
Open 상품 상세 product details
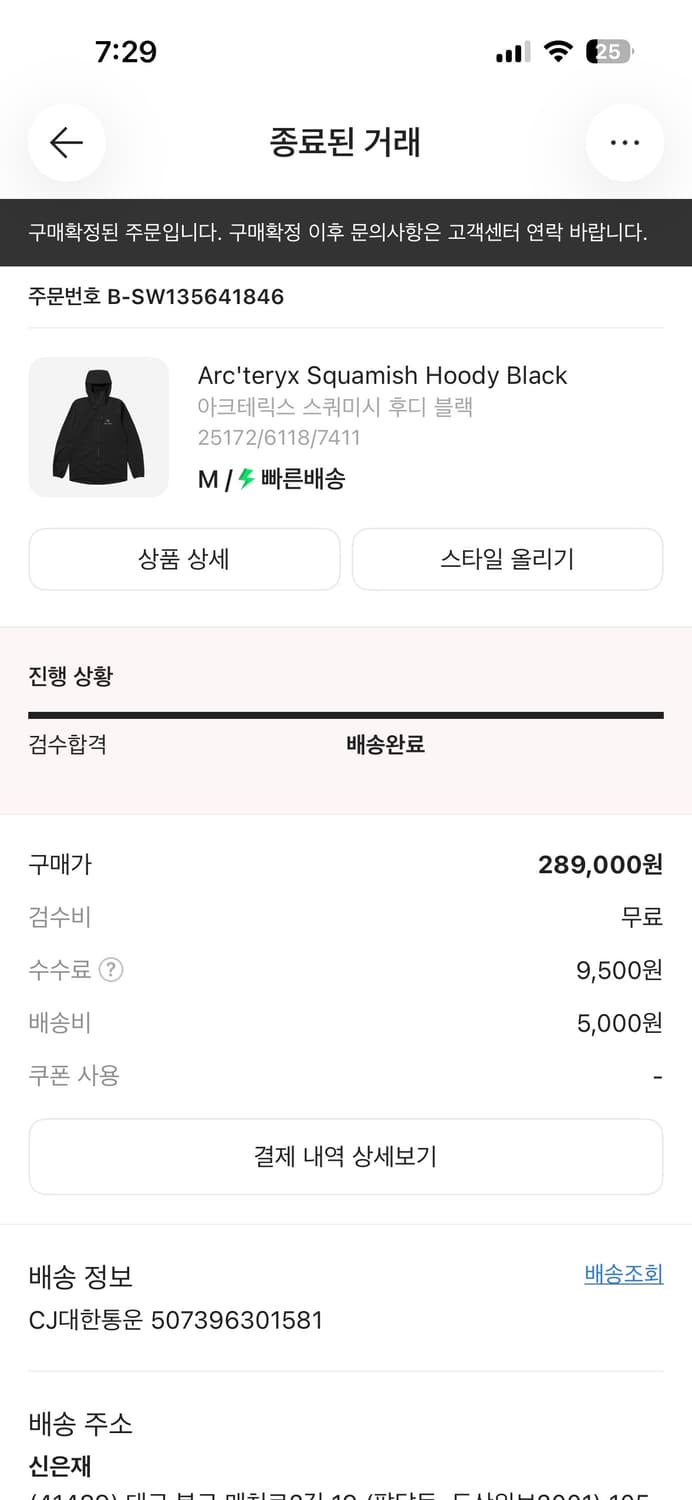pos(184,559)
